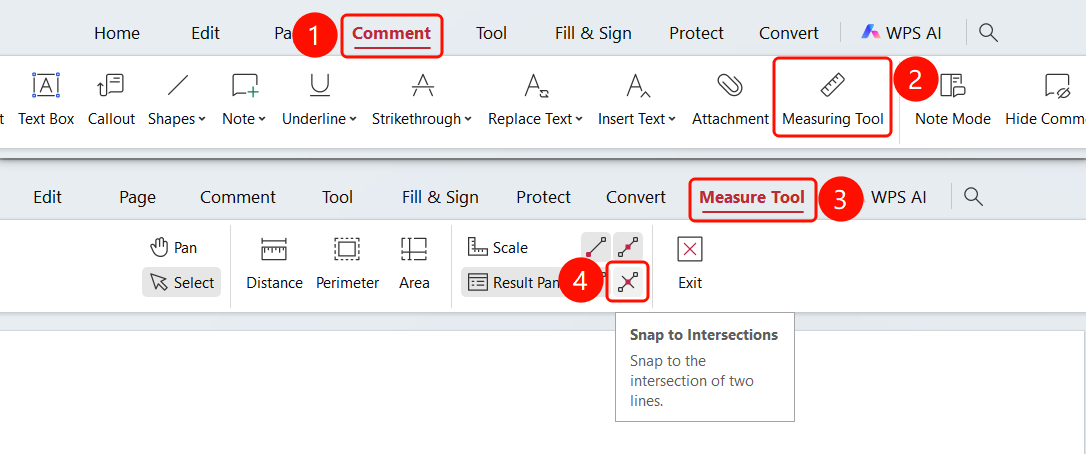This screenshot has height=454, width=1086.
Task: Click the Insert Text icon
Action: pyautogui.click(x=637, y=86)
